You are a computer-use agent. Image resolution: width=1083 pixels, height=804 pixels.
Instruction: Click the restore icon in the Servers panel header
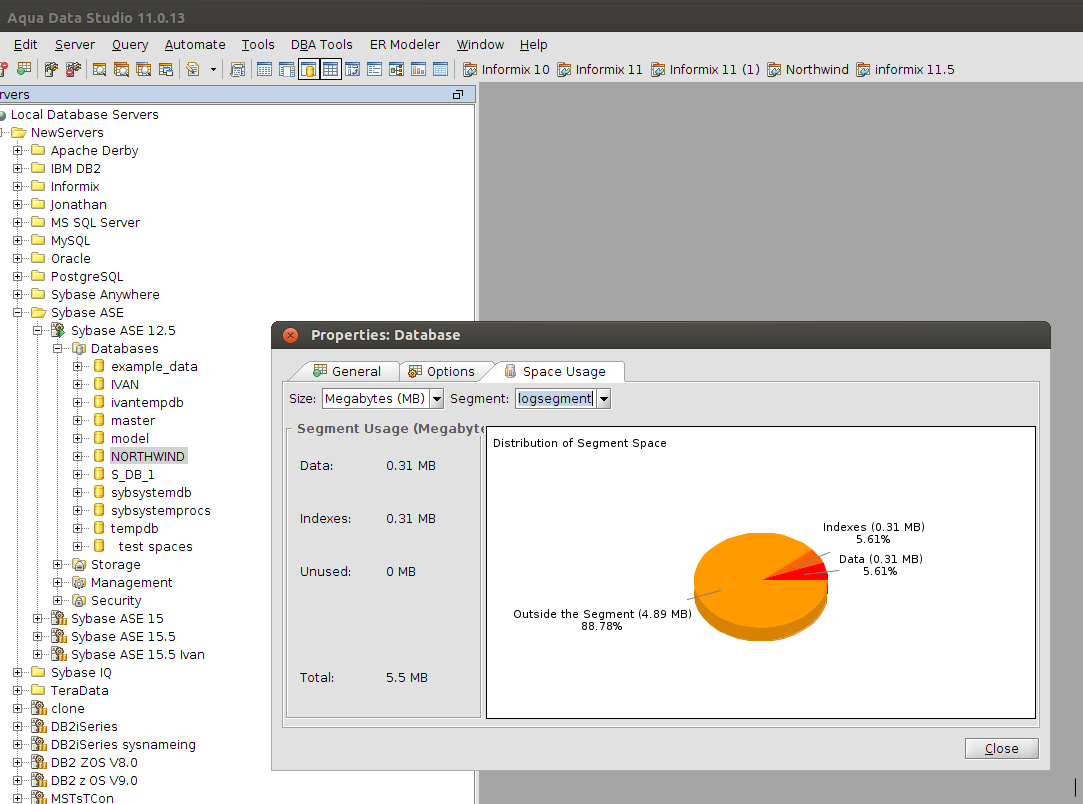[x=457, y=95]
